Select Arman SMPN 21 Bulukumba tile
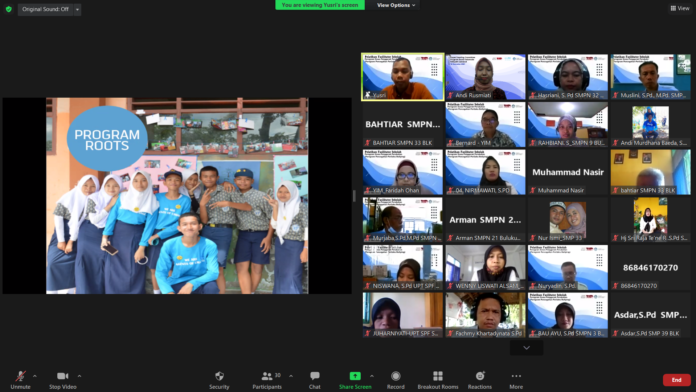This screenshot has height=392, width=696. click(485, 219)
